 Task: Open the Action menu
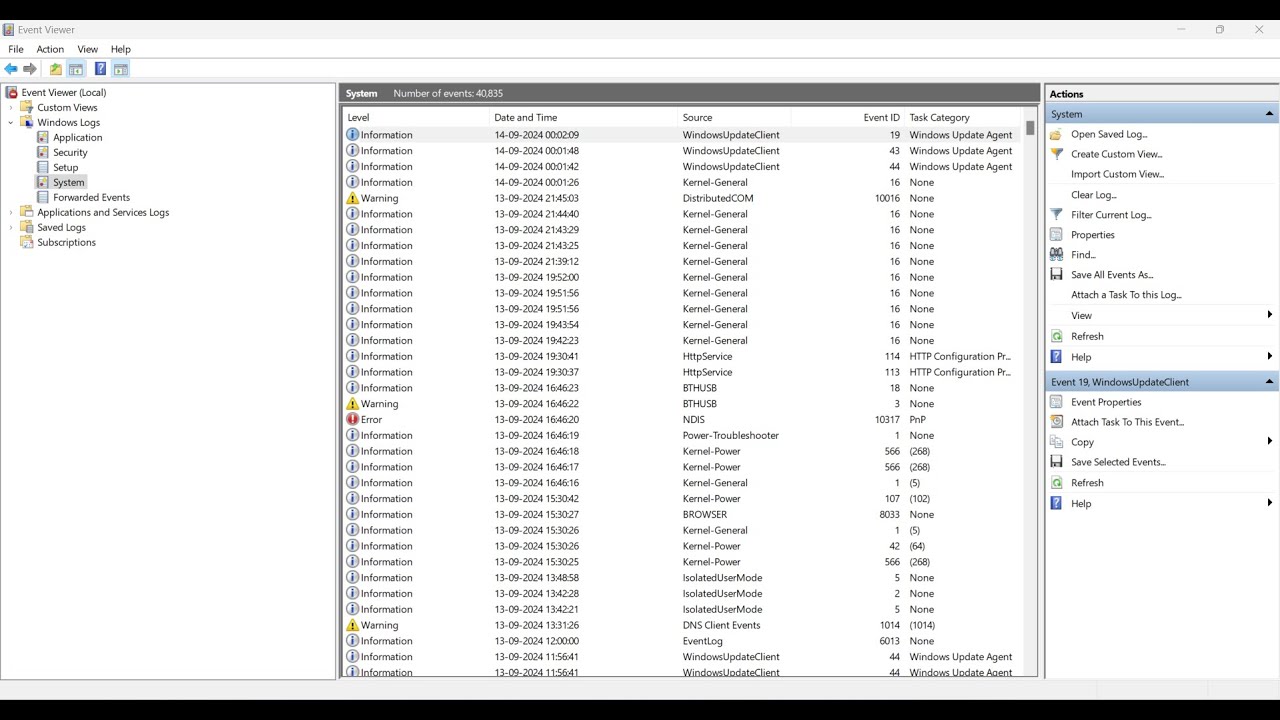click(50, 49)
